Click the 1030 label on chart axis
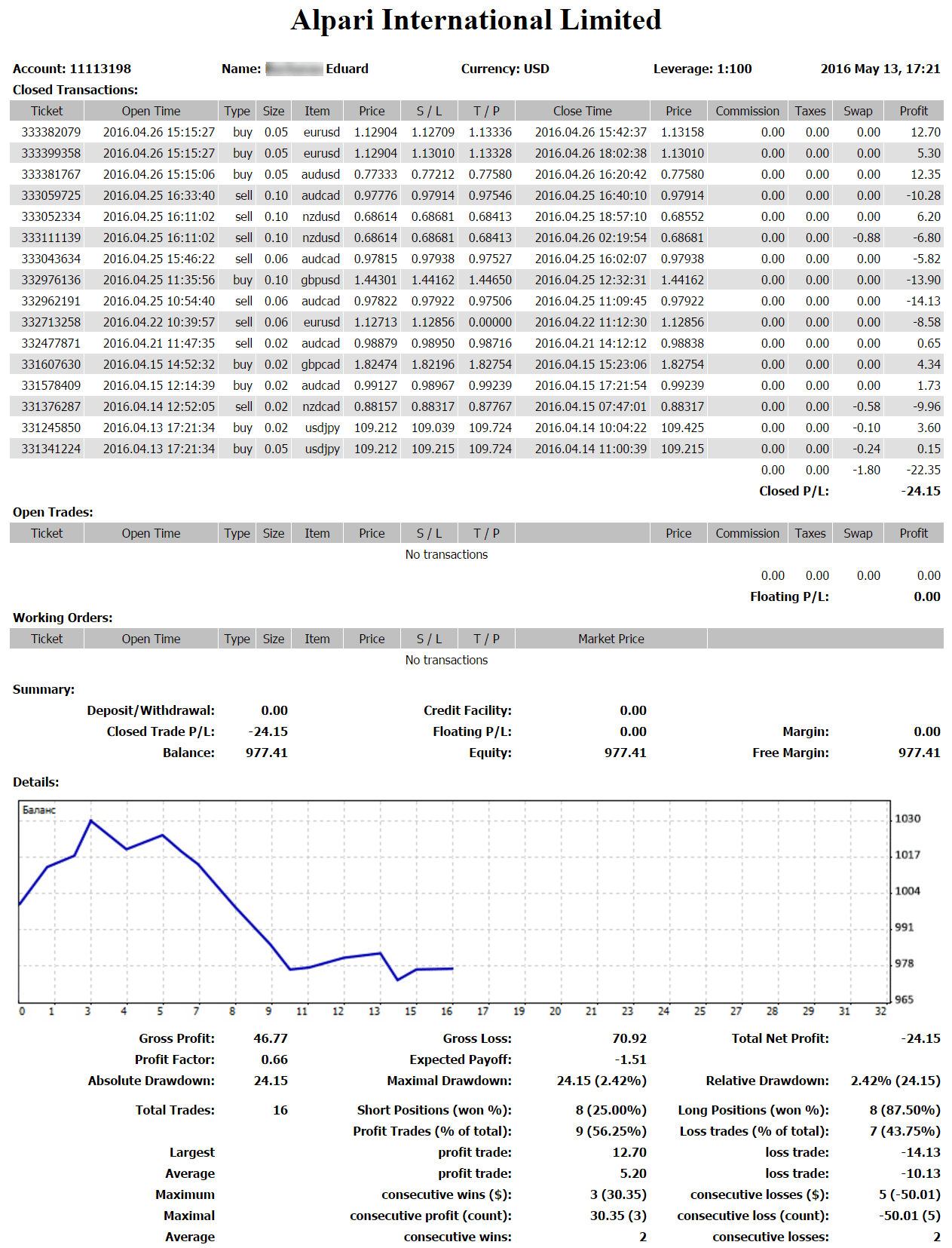The image size is (952, 1248). coord(907,819)
